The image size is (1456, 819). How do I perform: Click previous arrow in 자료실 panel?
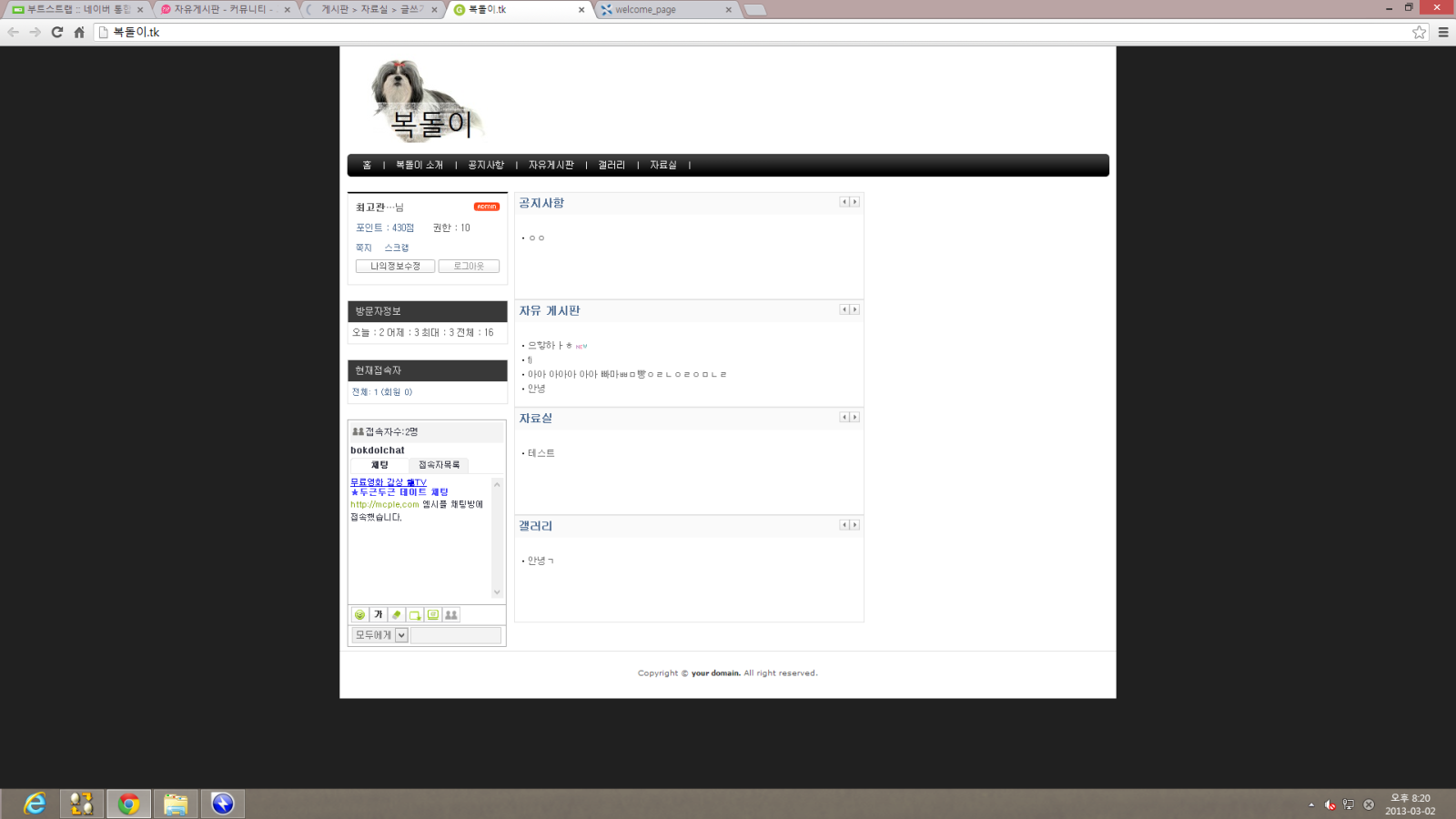tap(844, 417)
